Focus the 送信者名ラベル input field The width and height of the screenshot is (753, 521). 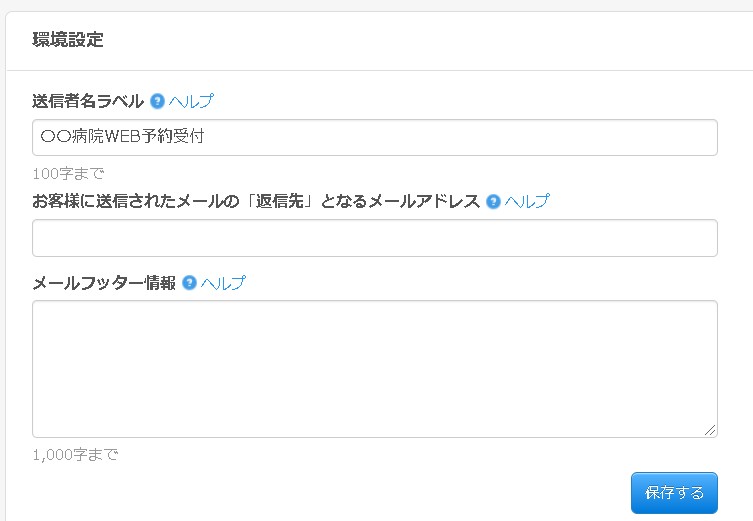(450, 138)
